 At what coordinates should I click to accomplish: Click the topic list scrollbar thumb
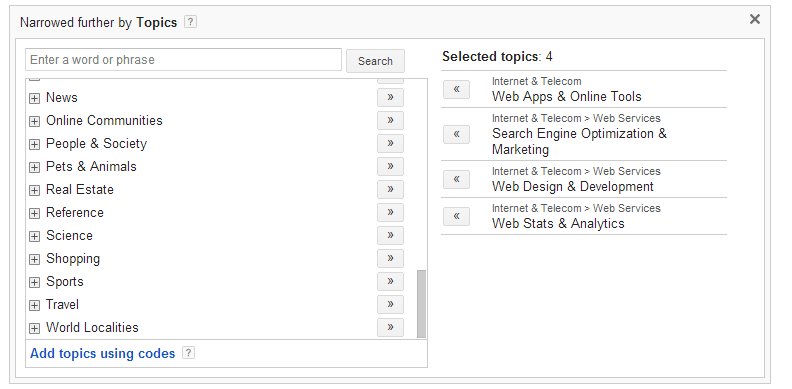[421, 304]
